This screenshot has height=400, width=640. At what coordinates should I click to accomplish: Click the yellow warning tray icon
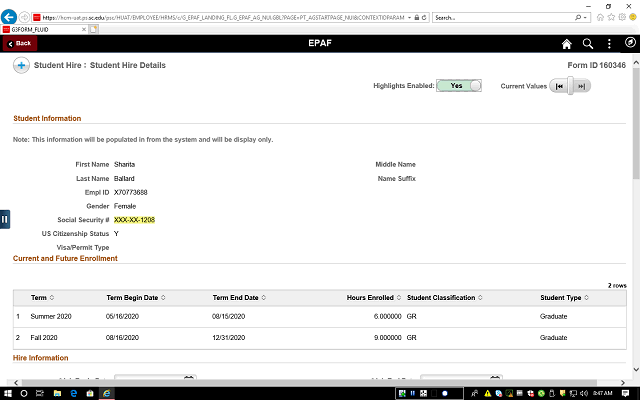[487, 393]
